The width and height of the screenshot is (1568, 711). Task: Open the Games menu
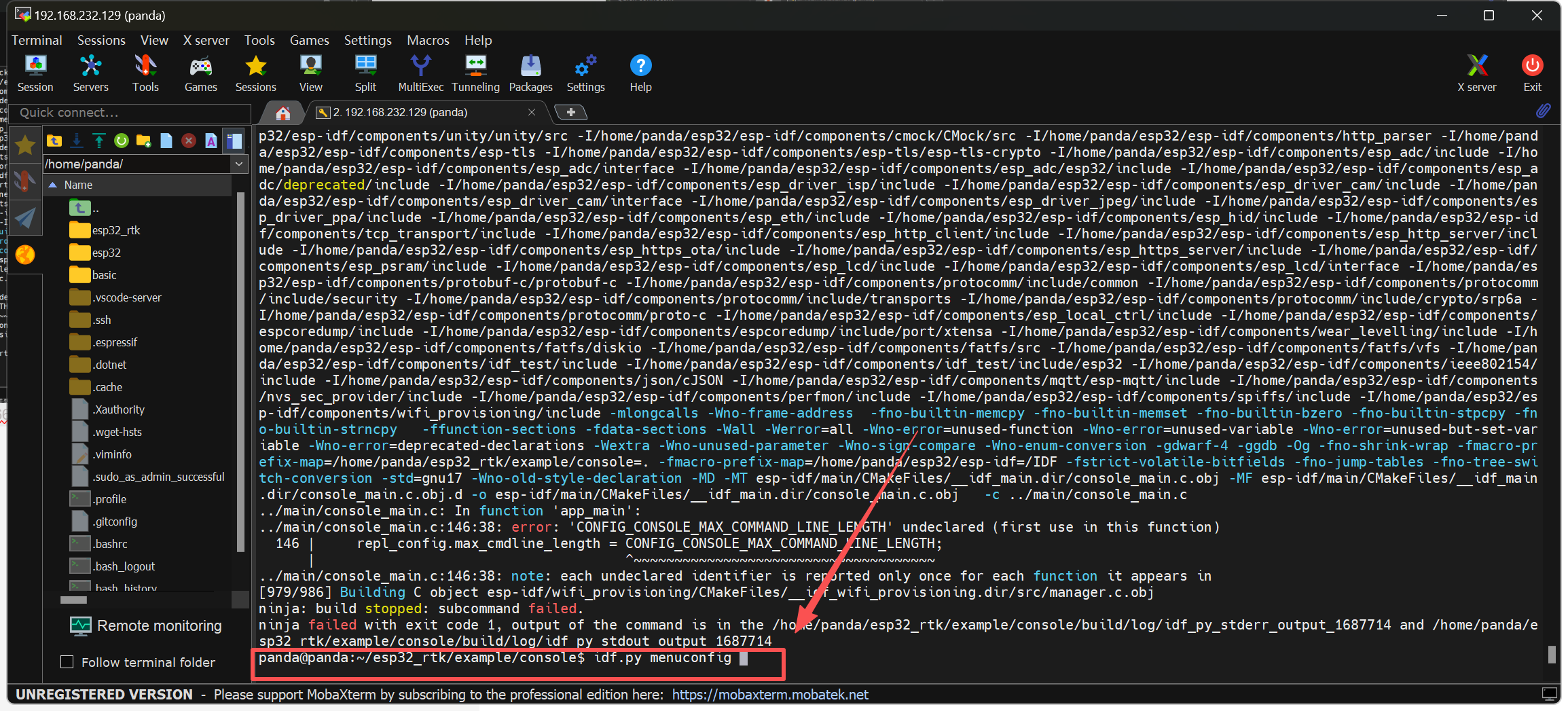click(x=310, y=40)
